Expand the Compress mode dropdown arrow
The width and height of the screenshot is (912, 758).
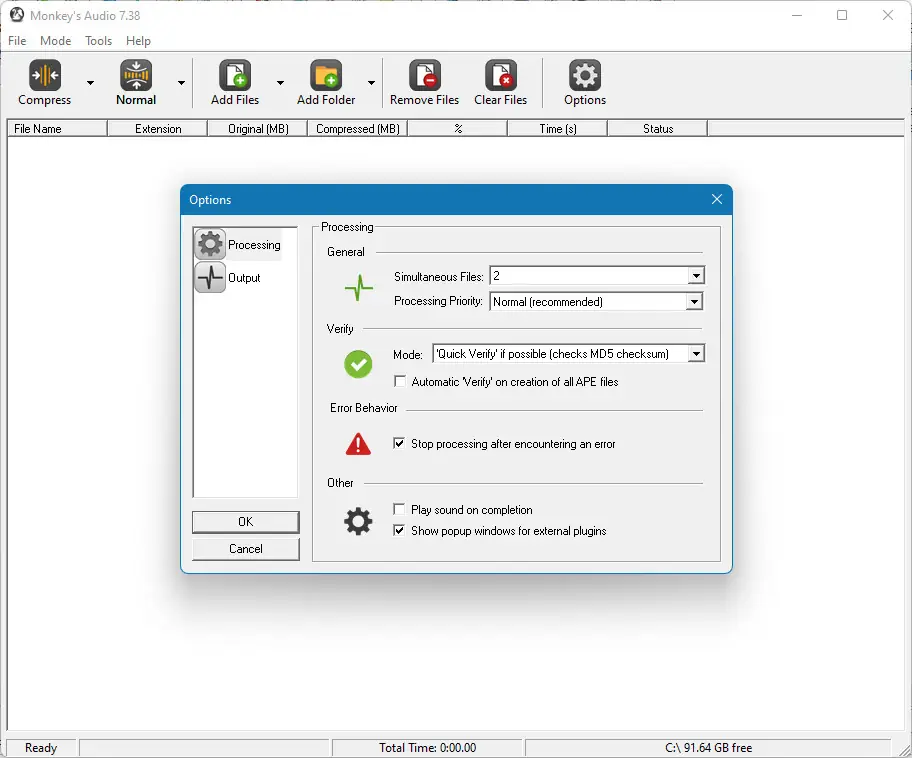coord(90,83)
